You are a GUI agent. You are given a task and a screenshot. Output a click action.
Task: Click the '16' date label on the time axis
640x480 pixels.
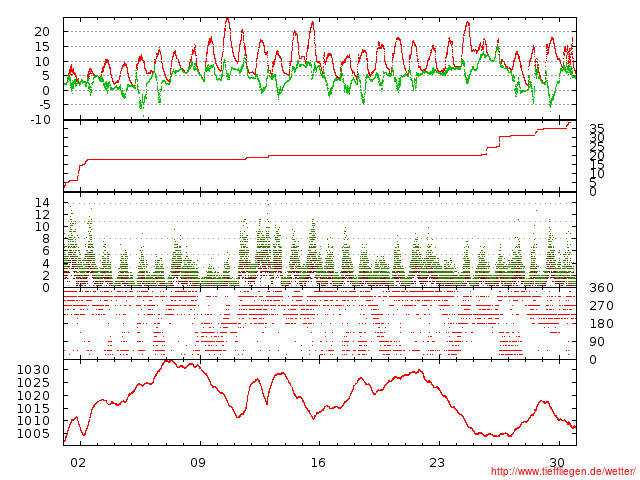(x=318, y=462)
